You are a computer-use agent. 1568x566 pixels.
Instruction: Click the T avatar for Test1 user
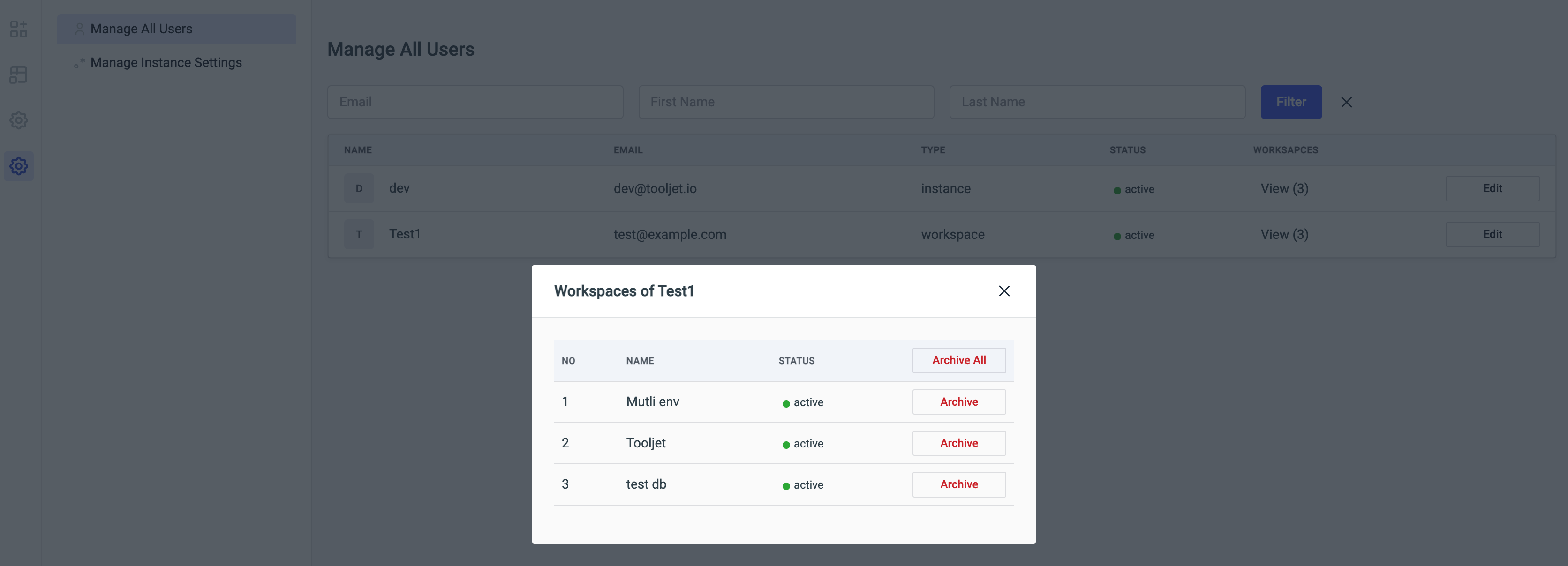[x=359, y=234]
